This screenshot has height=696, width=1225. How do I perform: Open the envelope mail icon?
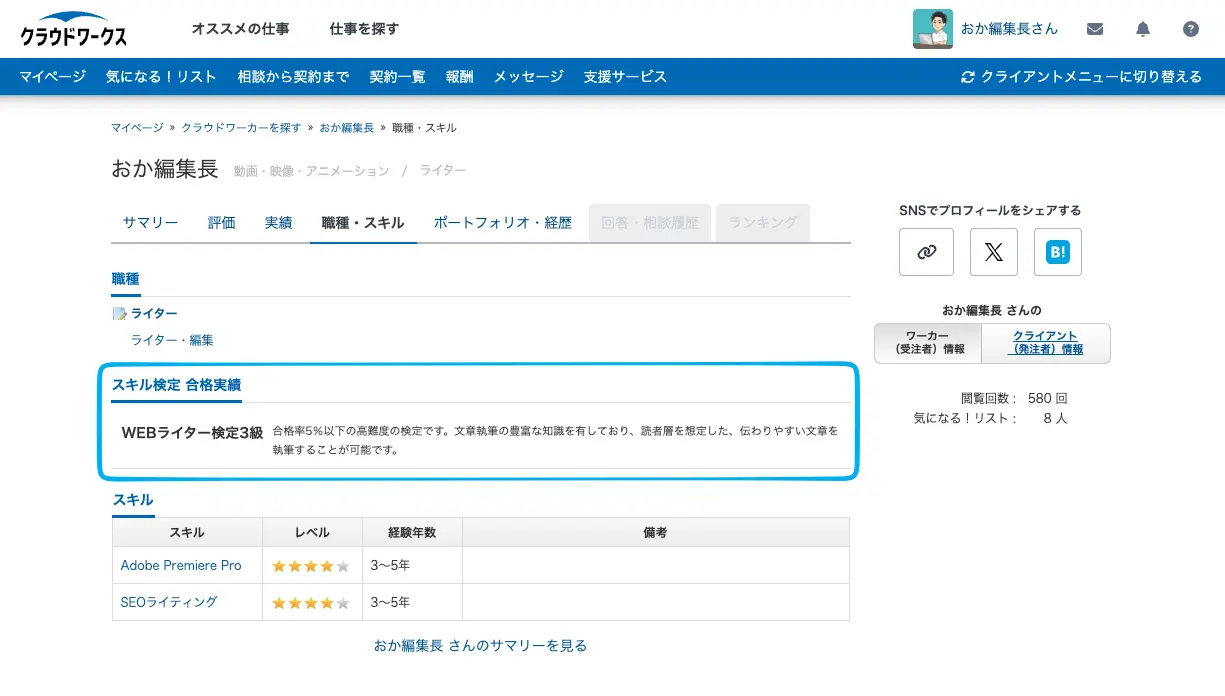pos(1095,29)
